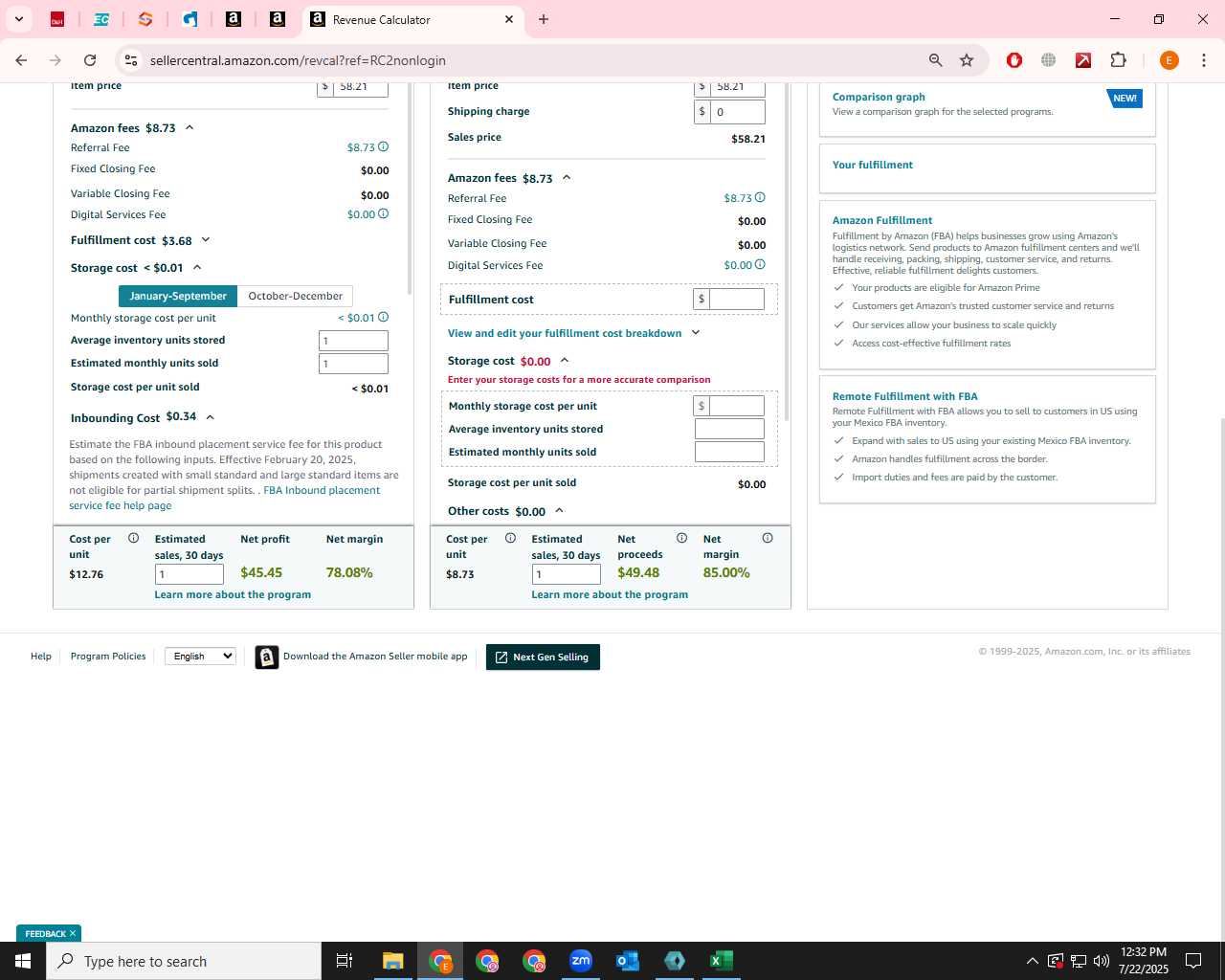Viewport: 1225px width, 980px height.
Task: Click the Windows taskbar search box
Action: pos(184,961)
